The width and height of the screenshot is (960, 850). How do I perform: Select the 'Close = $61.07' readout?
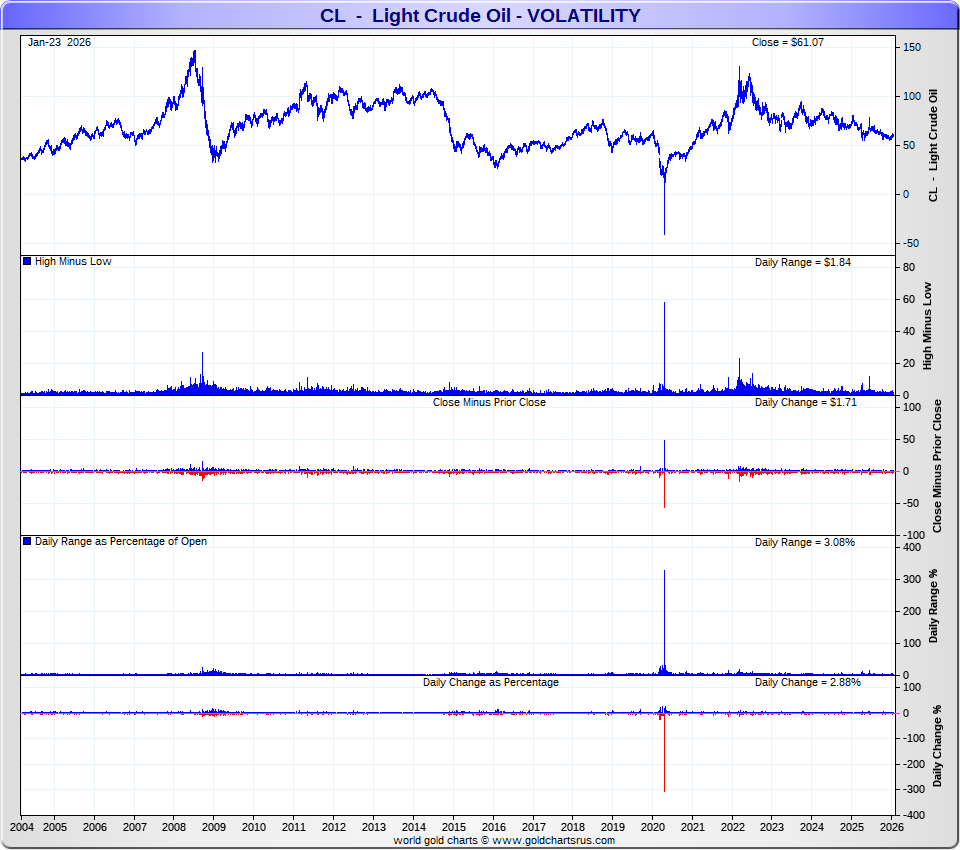[787, 42]
